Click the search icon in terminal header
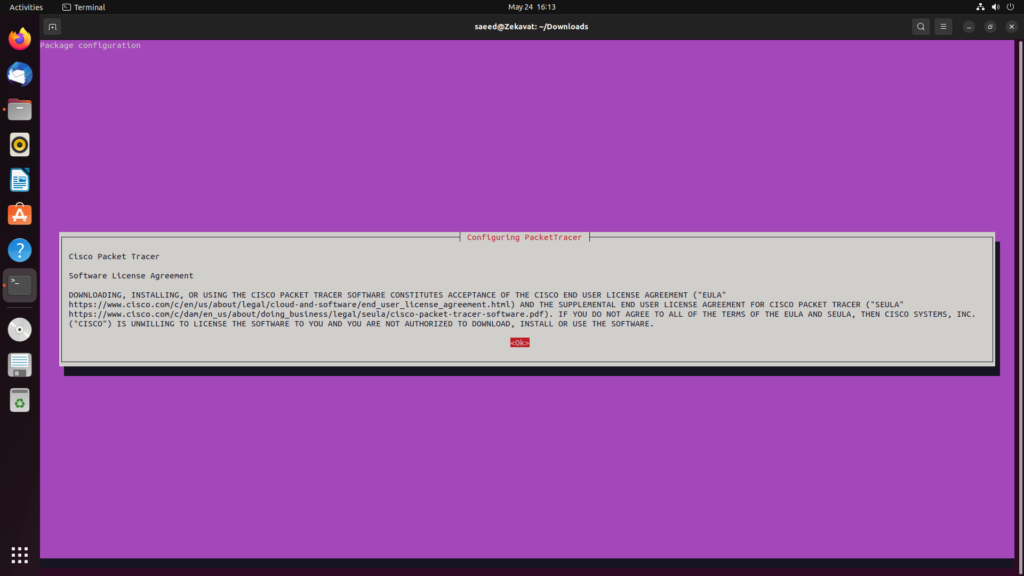1024x576 pixels. pos(921,26)
